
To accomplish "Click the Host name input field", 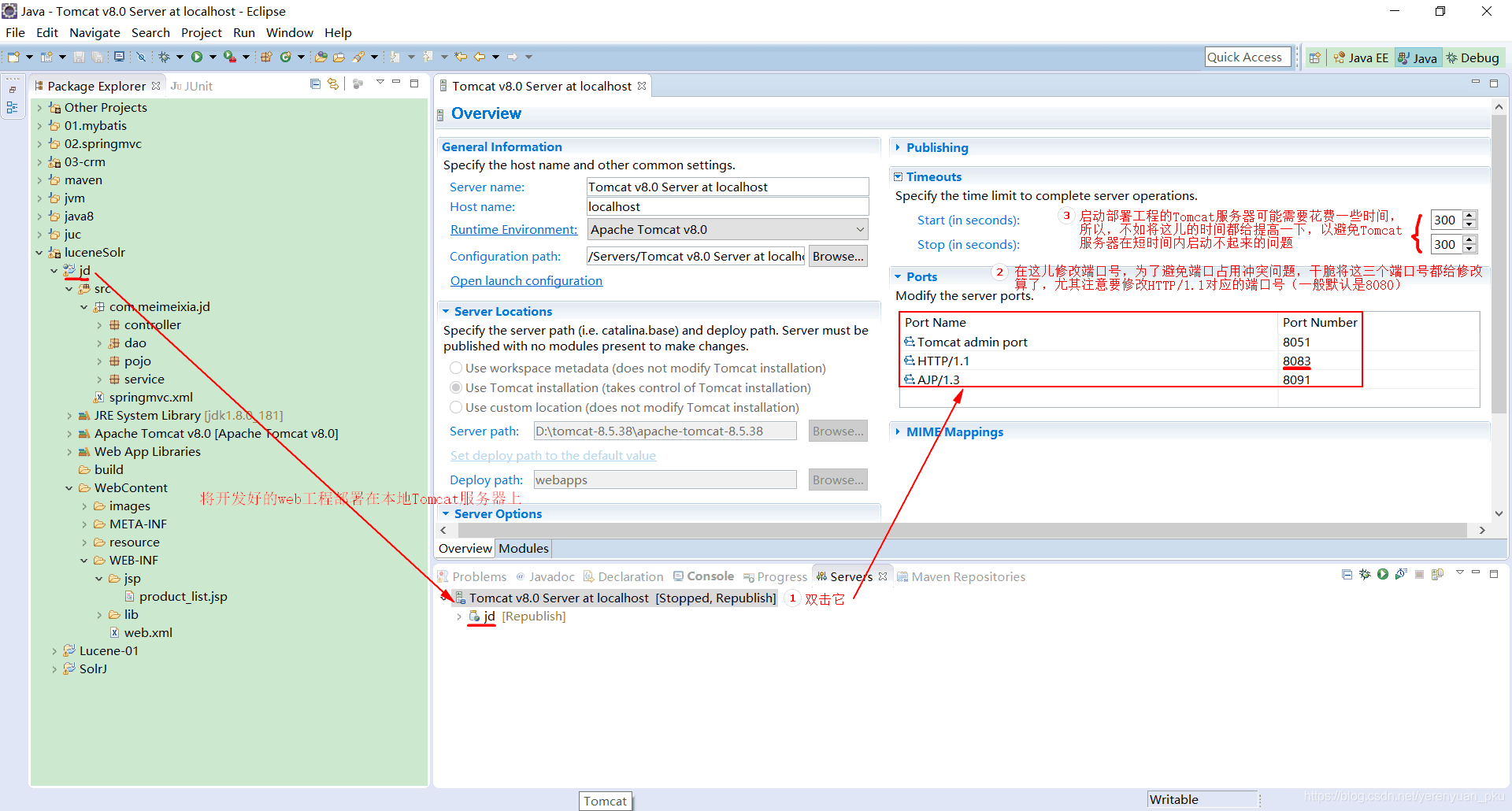I will coord(728,206).
